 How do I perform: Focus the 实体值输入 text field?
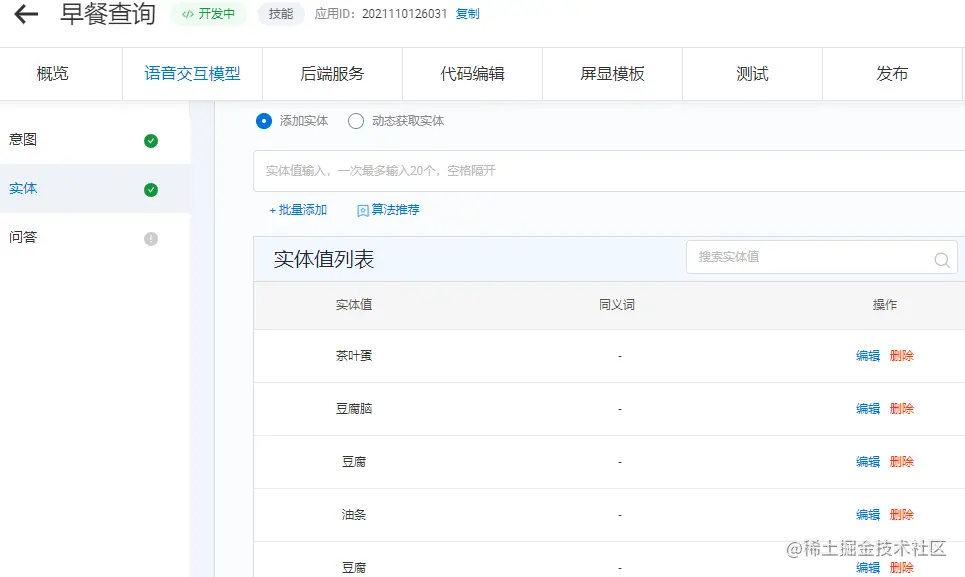[609, 171]
